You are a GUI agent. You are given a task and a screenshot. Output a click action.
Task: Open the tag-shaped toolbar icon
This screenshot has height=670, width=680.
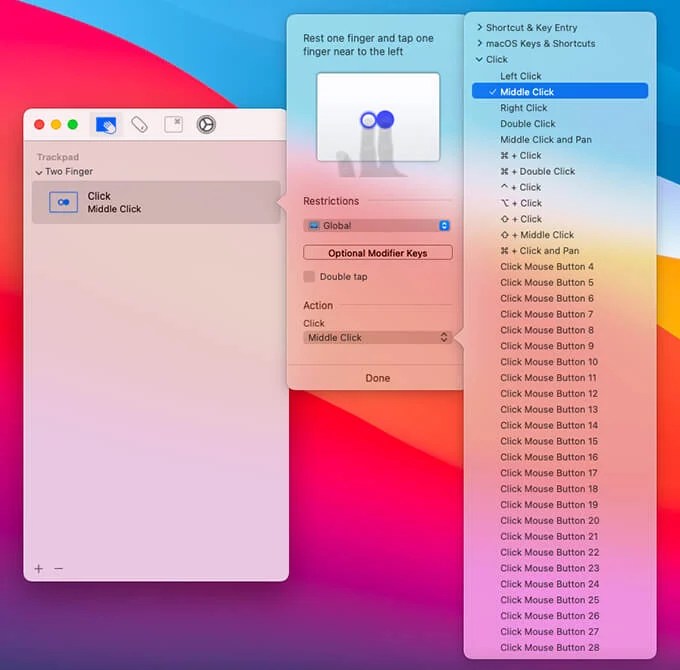tap(140, 125)
